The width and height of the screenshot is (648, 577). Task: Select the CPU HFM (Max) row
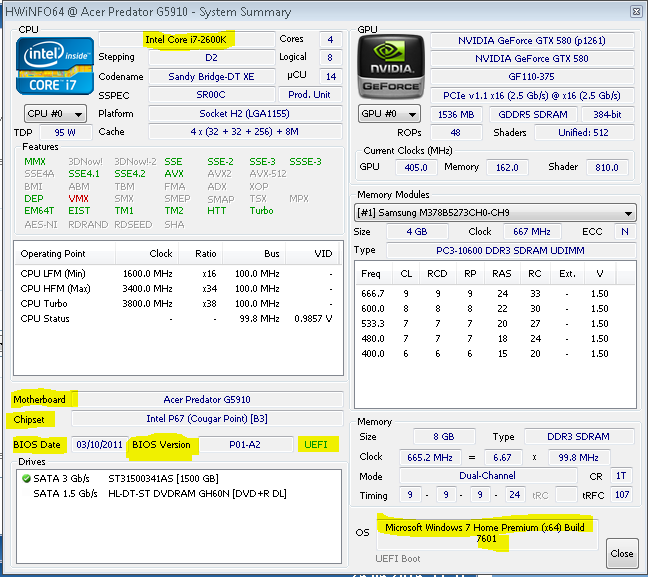(x=177, y=289)
